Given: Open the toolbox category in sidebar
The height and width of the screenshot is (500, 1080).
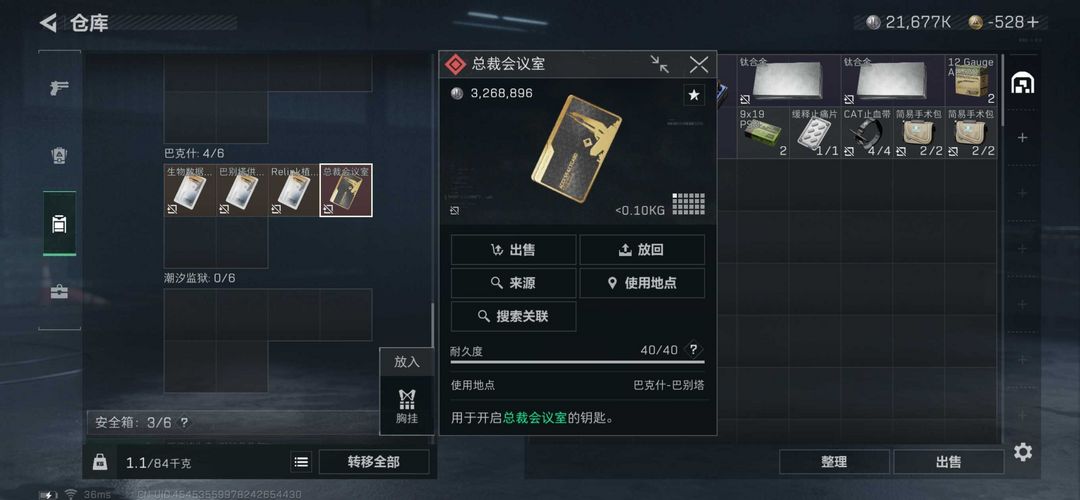Looking at the screenshot, I should coord(59,292).
